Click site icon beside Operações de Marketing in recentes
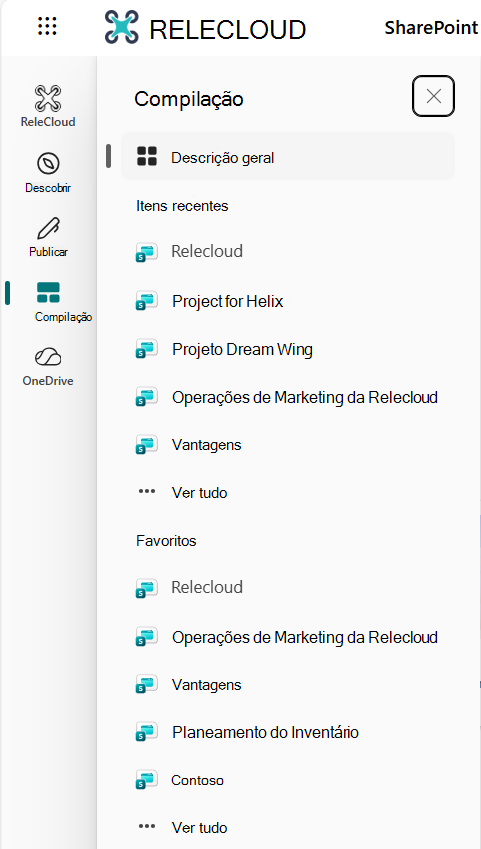This screenshot has height=849, width=481. click(146, 397)
